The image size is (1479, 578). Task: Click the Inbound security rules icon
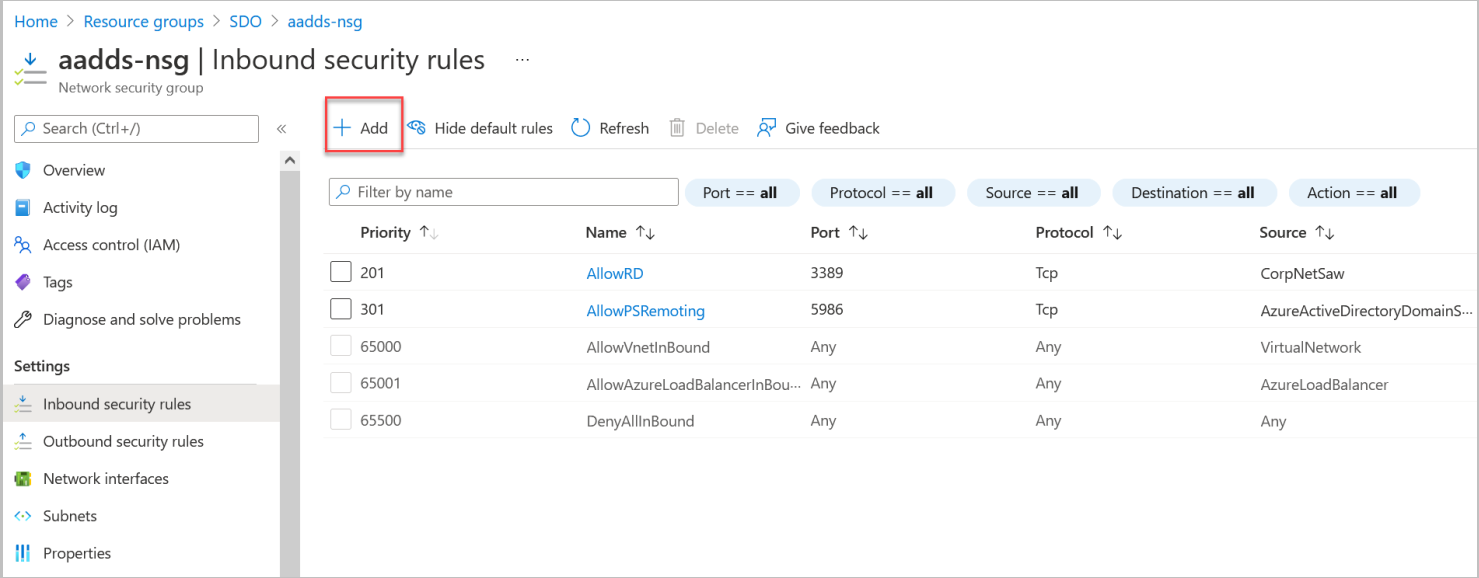click(23, 404)
